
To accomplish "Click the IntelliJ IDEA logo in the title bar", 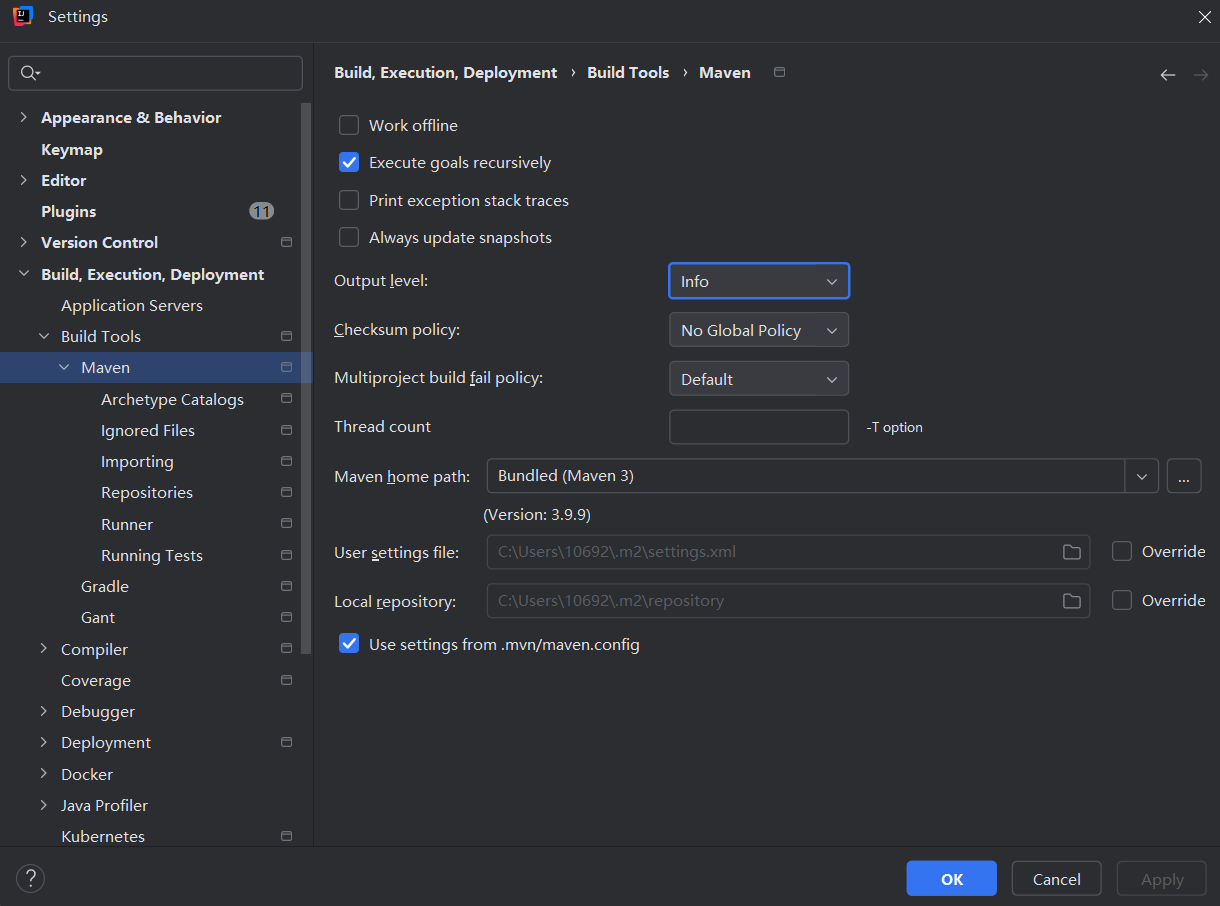I will coord(23,16).
